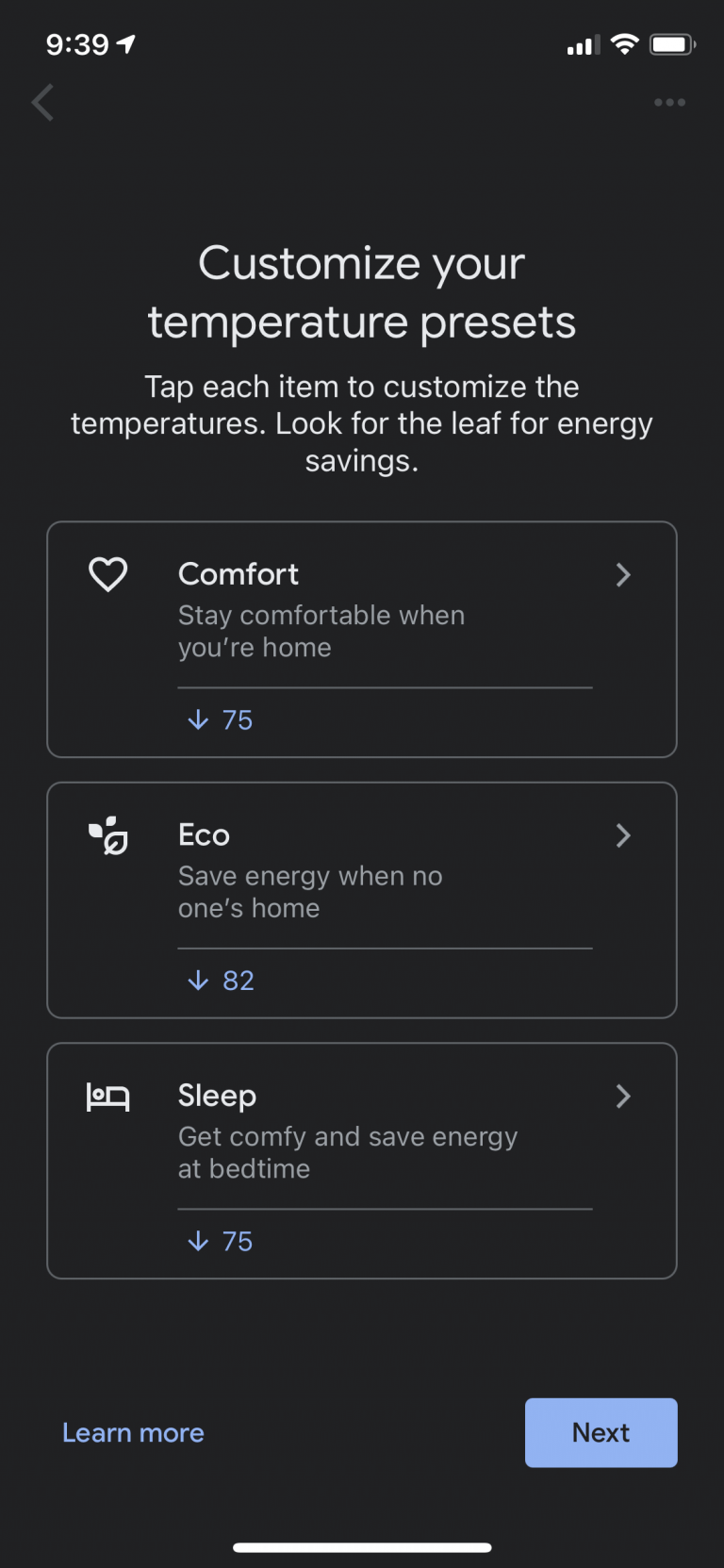Open the Eco preset card
Screen dimensions: 724x1568
[362, 900]
